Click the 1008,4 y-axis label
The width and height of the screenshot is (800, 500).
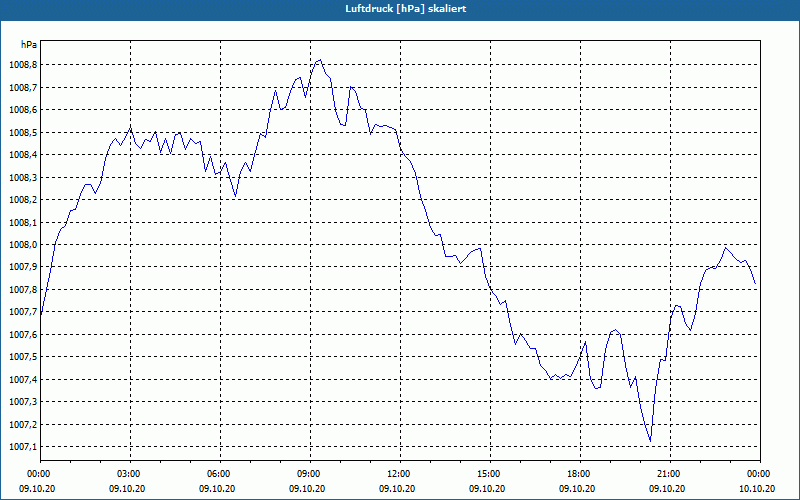(x=23, y=155)
